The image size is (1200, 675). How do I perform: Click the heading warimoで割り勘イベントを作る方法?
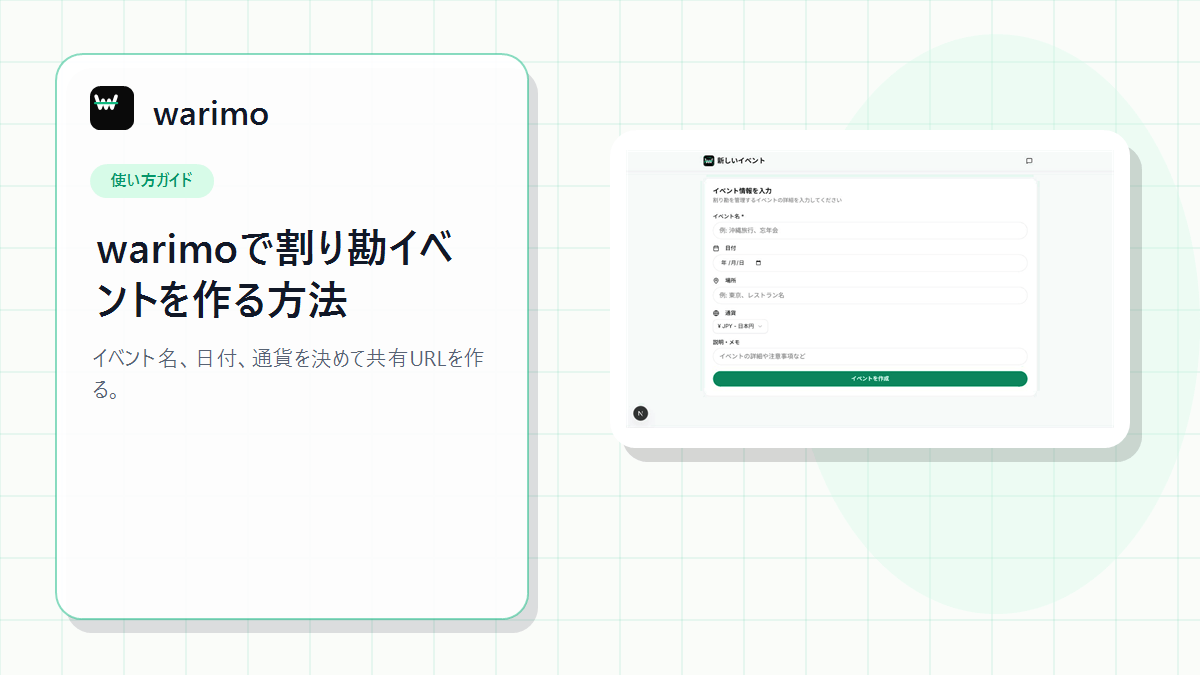(x=277, y=274)
